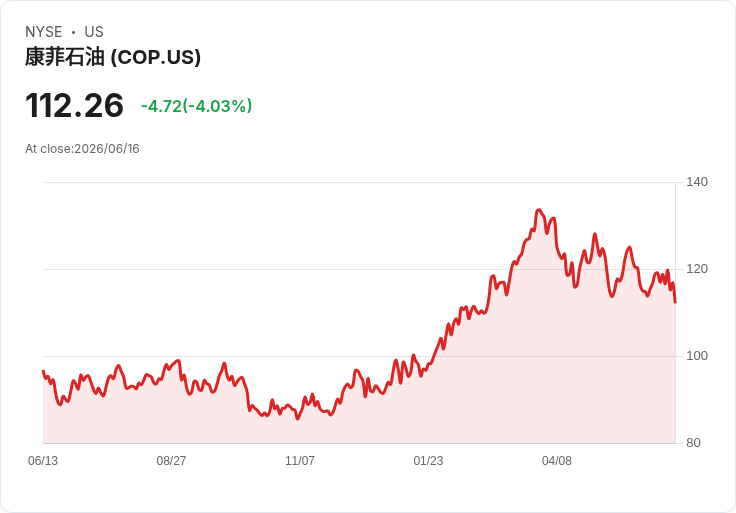The height and width of the screenshot is (513, 736).
Task: Select the 01/23 date on the x-axis
Action: click(428, 460)
